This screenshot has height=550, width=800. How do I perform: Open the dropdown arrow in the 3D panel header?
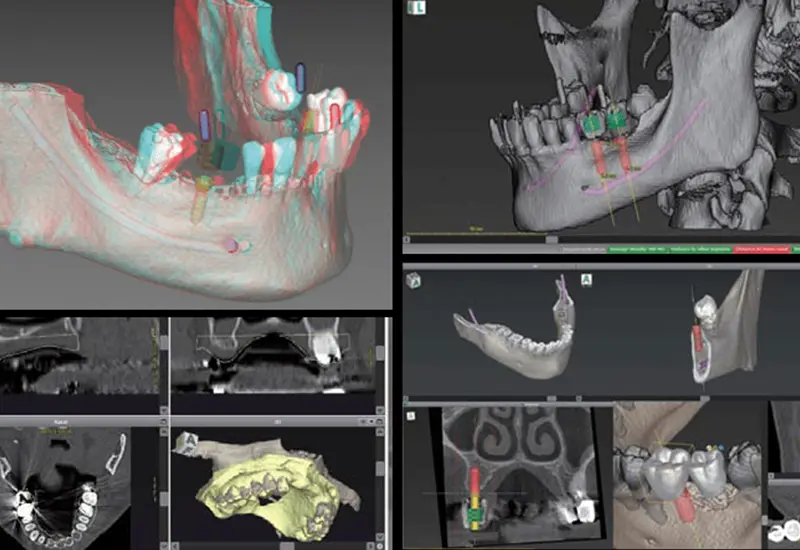tap(368, 423)
